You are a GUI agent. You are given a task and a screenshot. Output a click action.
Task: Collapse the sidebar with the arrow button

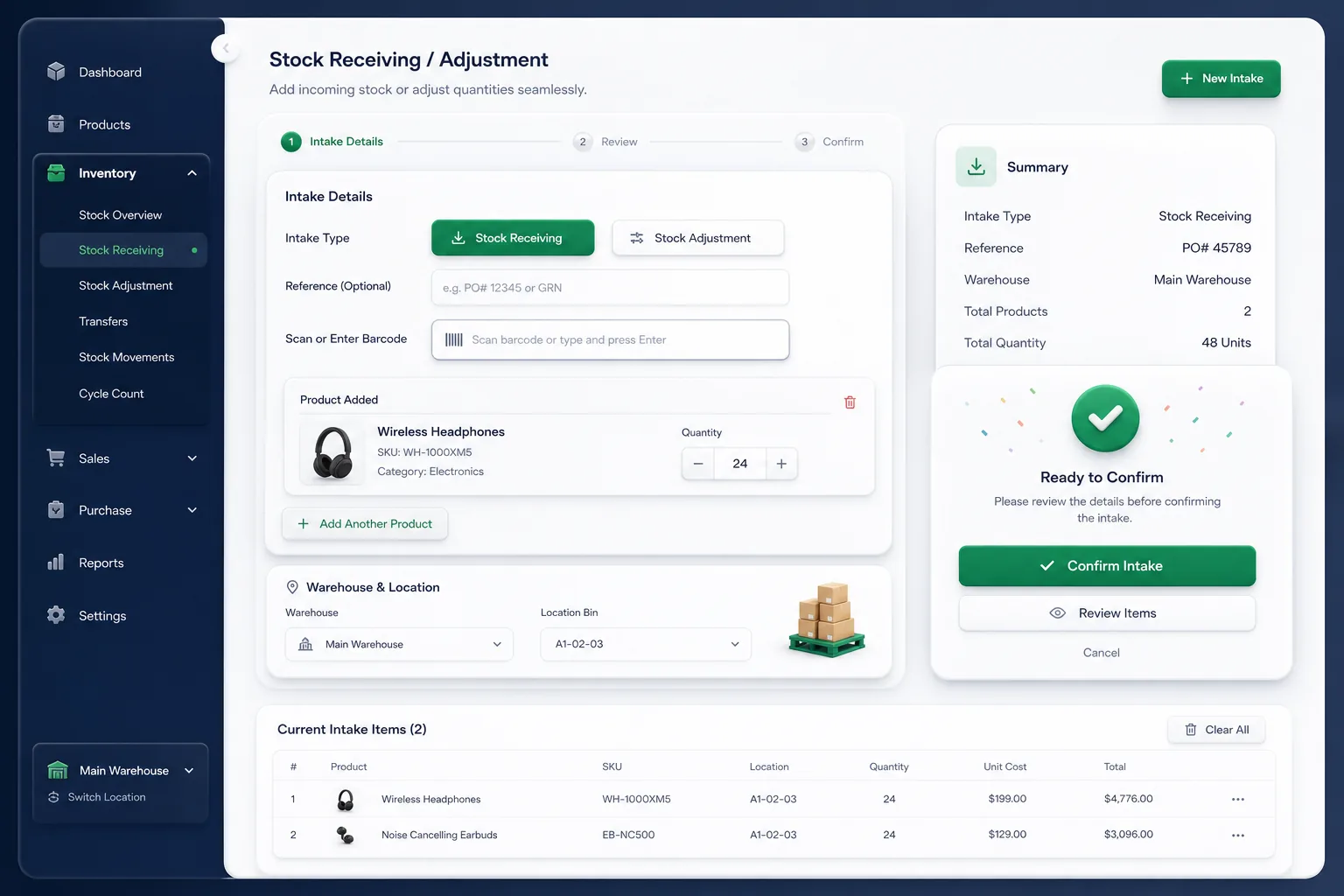click(x=226, y=48)
